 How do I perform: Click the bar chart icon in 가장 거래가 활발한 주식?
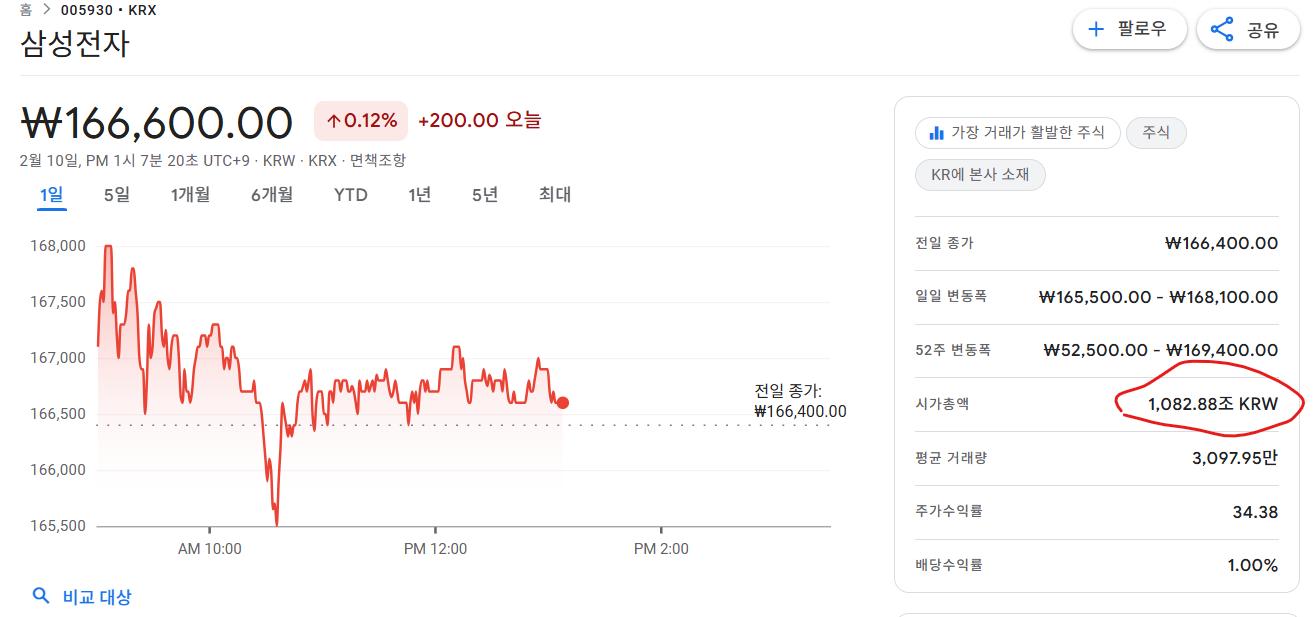(x=937, y=132)
